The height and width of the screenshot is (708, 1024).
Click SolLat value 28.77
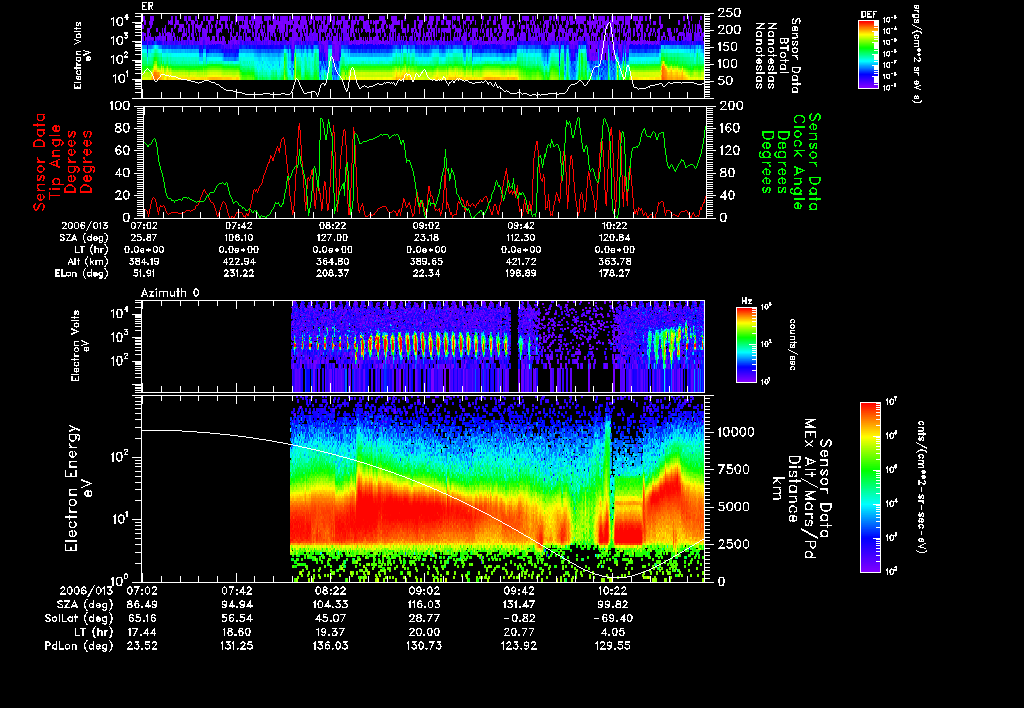(424, 618)
